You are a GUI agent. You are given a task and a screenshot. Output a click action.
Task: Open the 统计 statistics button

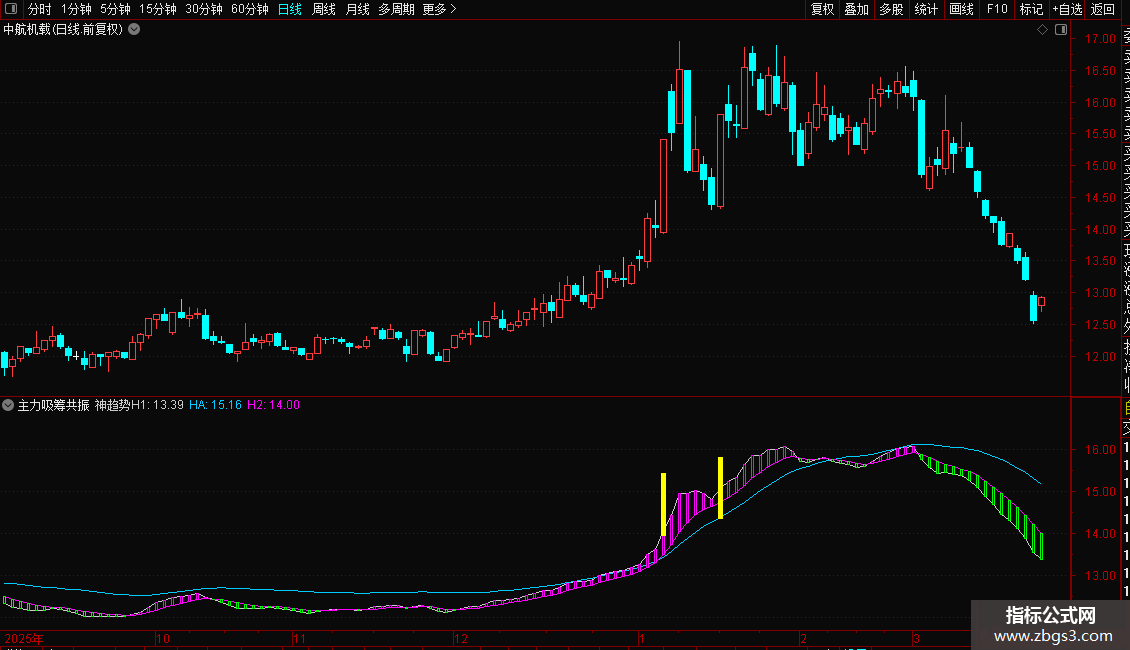click(x=926, y=9)
